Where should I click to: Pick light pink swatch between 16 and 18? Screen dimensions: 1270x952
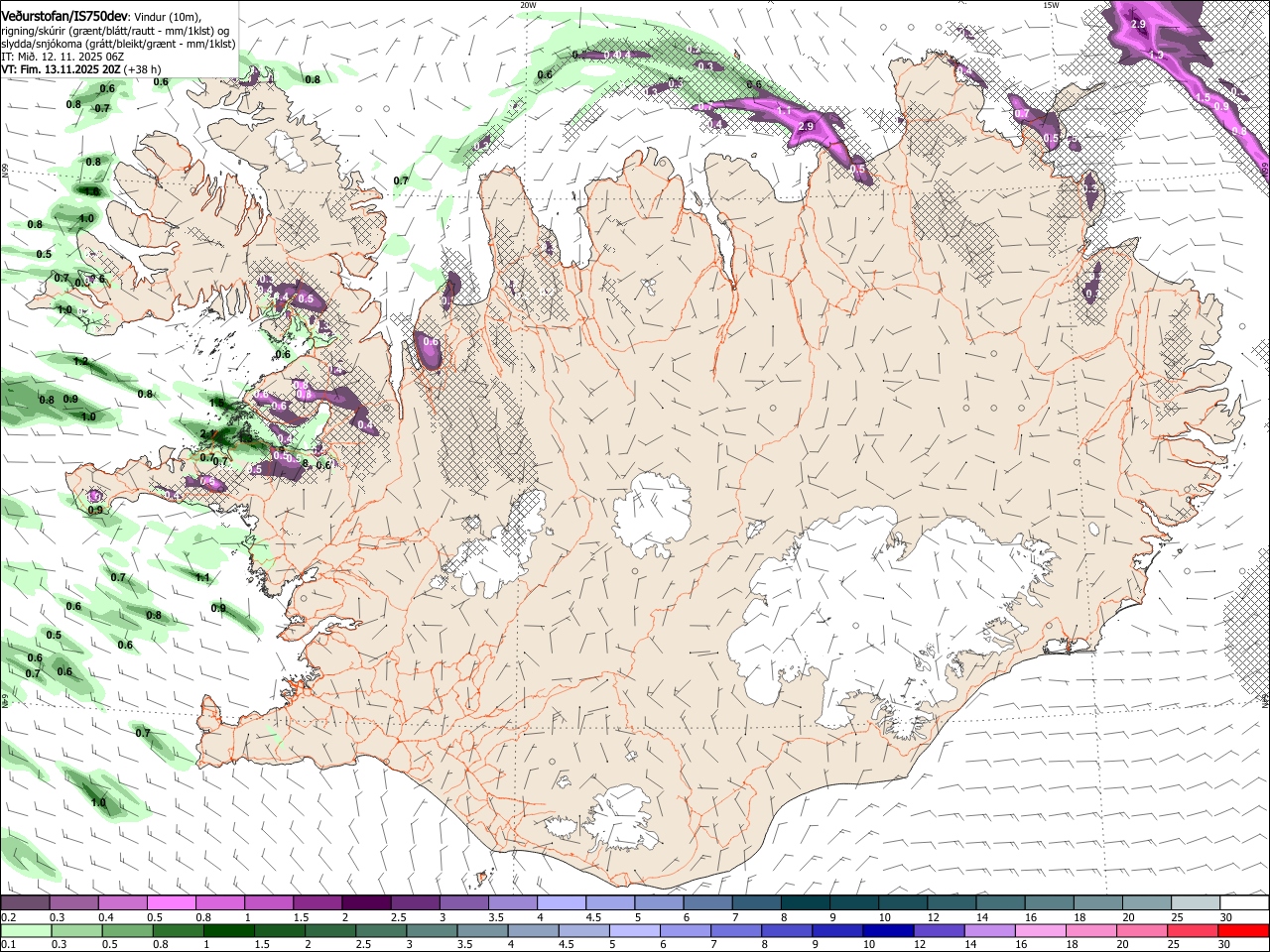(1042, 930)
